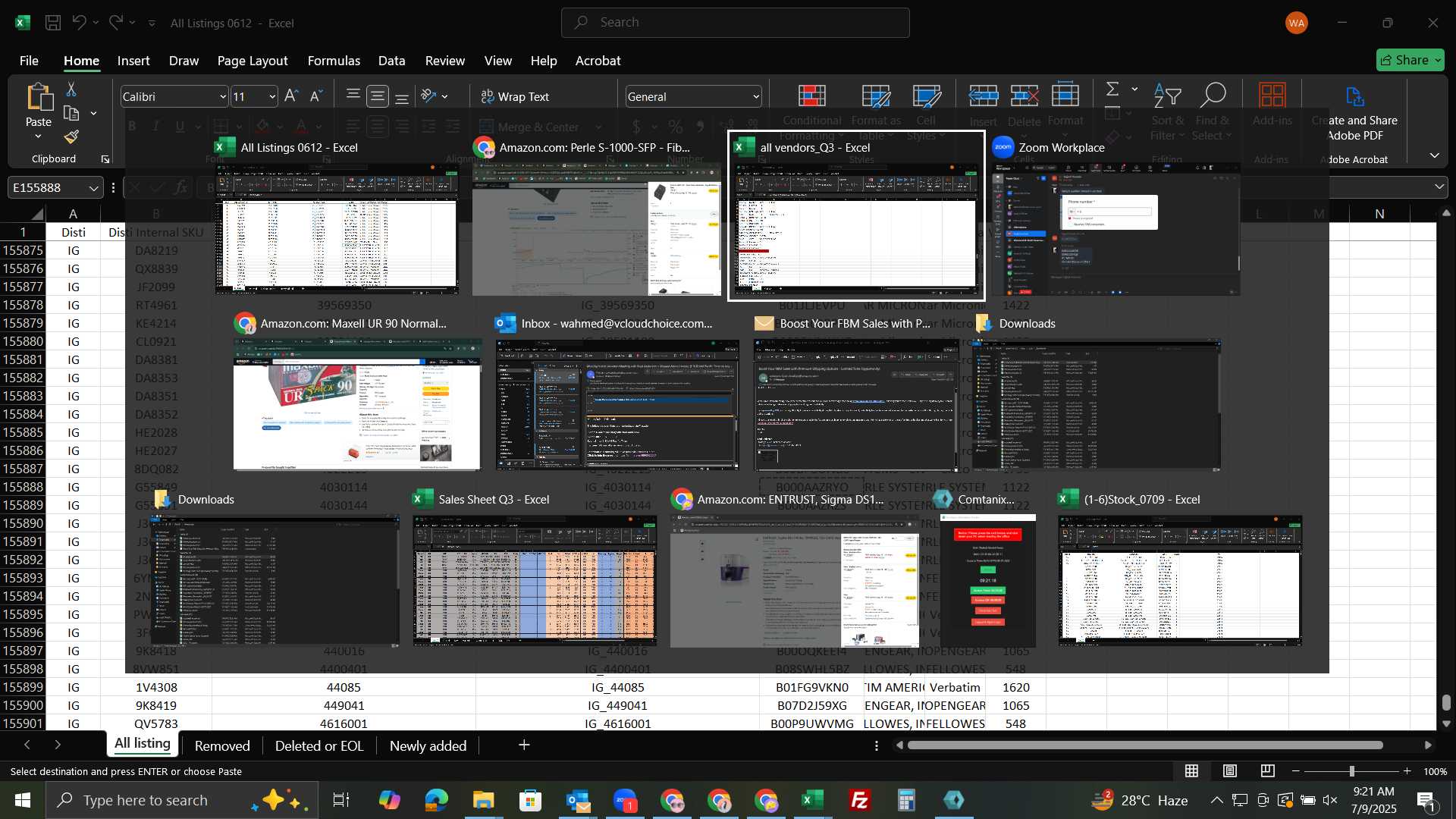Click the Search box in title bar
Image resolution: width=1456 pixels, height=819 pixels.
[736, 23]
